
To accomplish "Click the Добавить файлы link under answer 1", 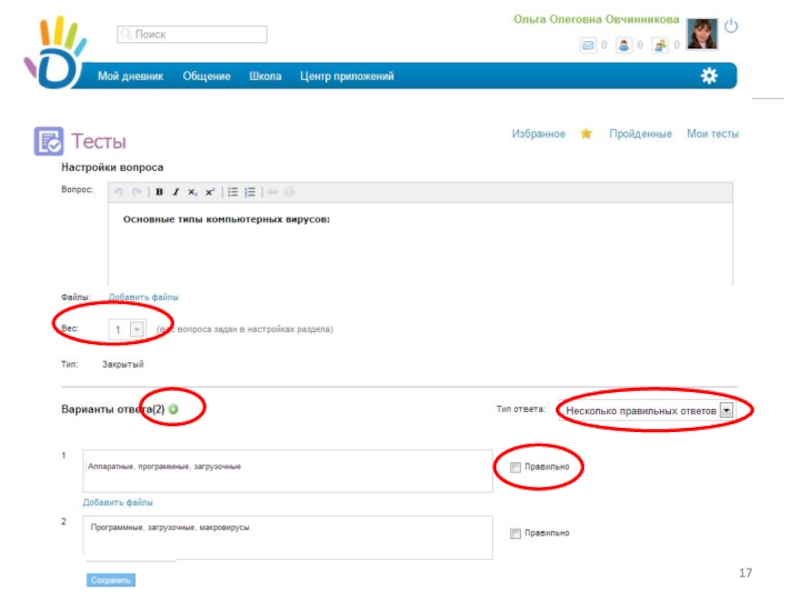I will coord(118,502).
